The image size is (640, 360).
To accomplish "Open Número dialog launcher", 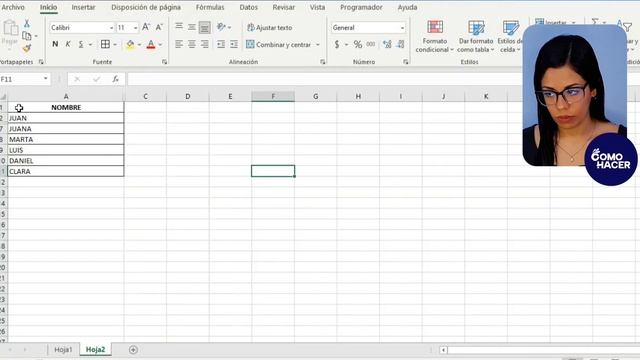I will tap(406, 62).
